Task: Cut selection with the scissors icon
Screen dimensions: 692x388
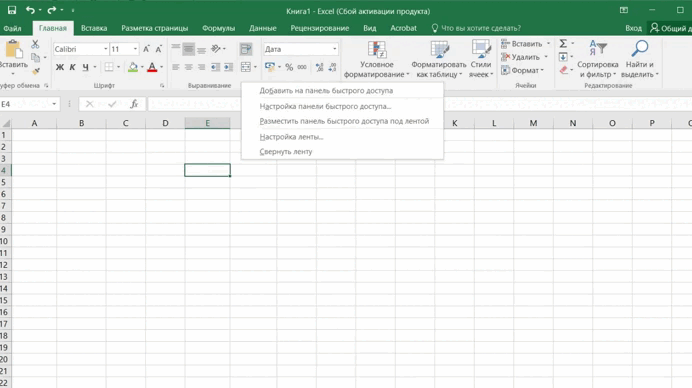Action: (35, 44)
